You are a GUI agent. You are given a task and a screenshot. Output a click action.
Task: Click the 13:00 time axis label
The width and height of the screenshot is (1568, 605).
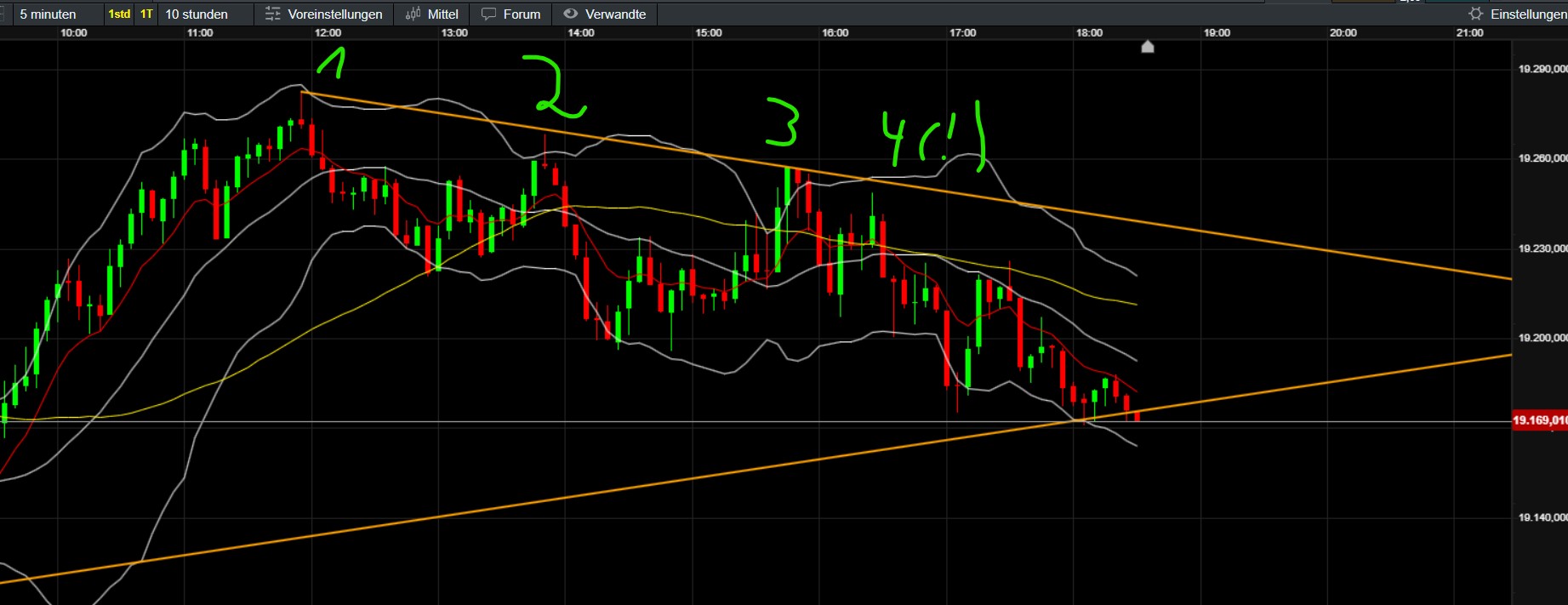coord(454,33)
